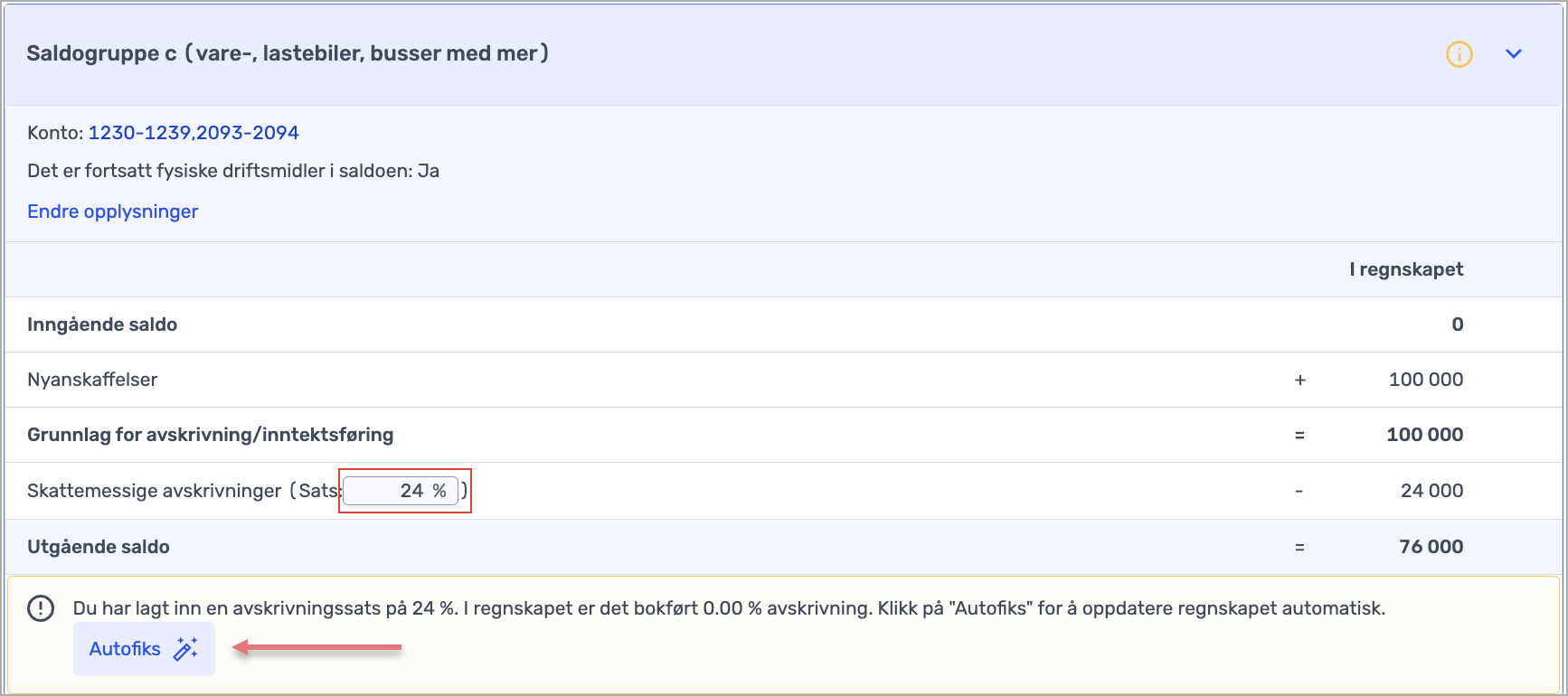
Task: Click the yellow info icon in header
Action: [1459, 54]
